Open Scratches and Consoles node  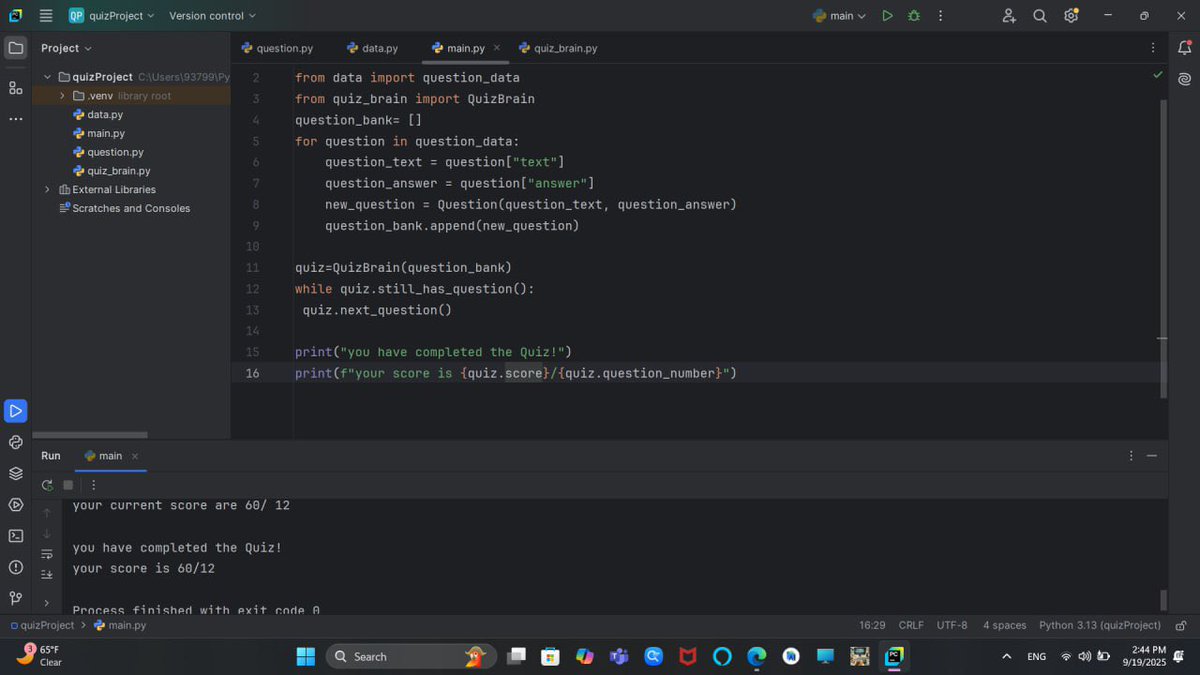(124, 209)
